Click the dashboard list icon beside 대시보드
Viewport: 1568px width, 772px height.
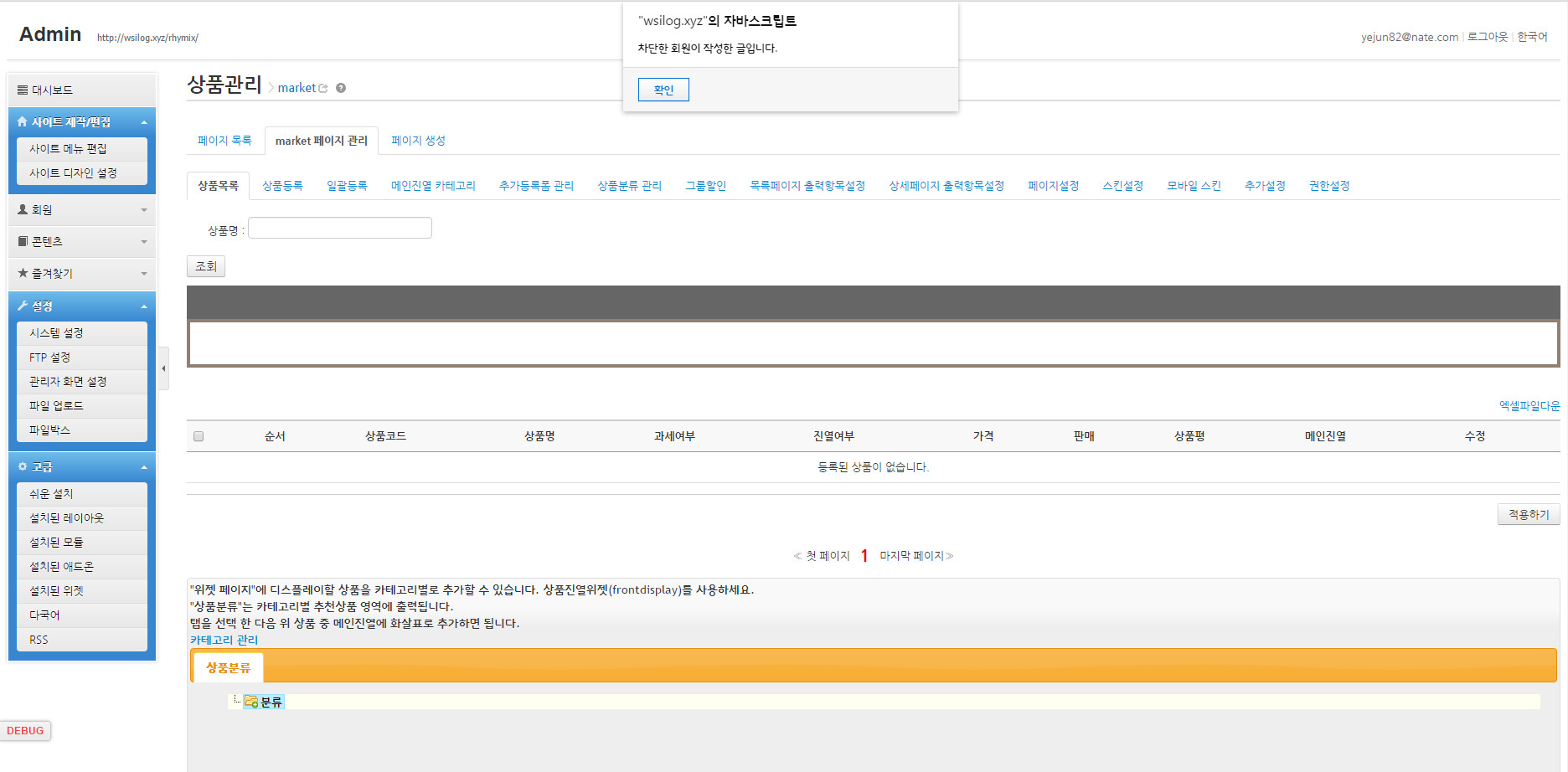(x=23, y=90)
